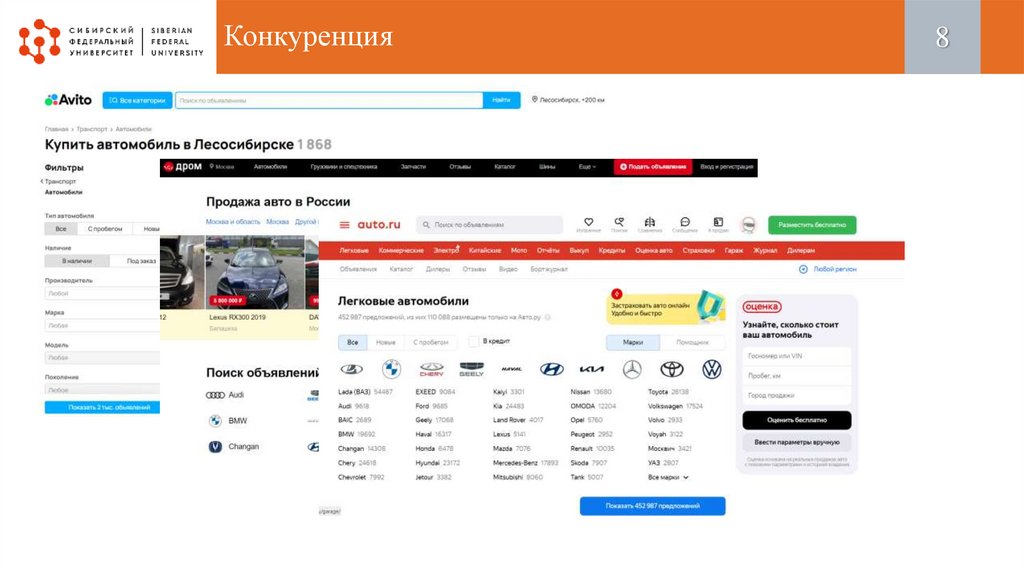Click Avito Найти search button
This screenshot has height=574, width=1024.
502,100
